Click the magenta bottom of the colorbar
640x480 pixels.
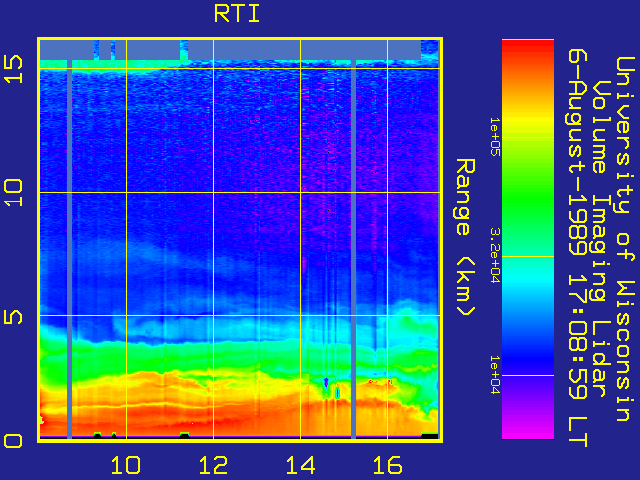tap(528, 431)
